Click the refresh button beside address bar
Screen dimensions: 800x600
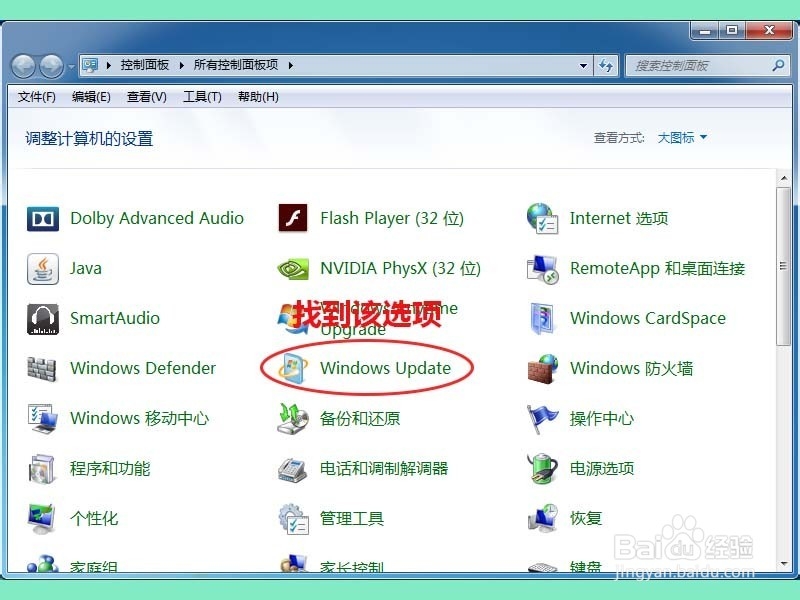606,65
